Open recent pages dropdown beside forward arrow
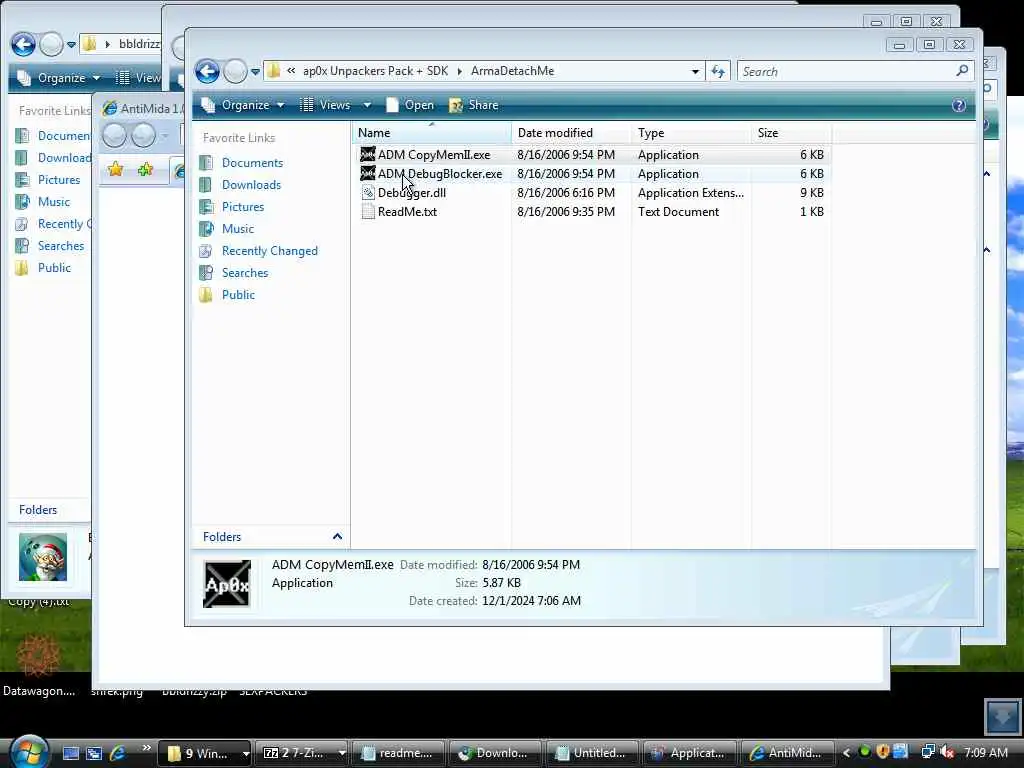This screenshot has width=1024, height=768. [x=255, y=72]
